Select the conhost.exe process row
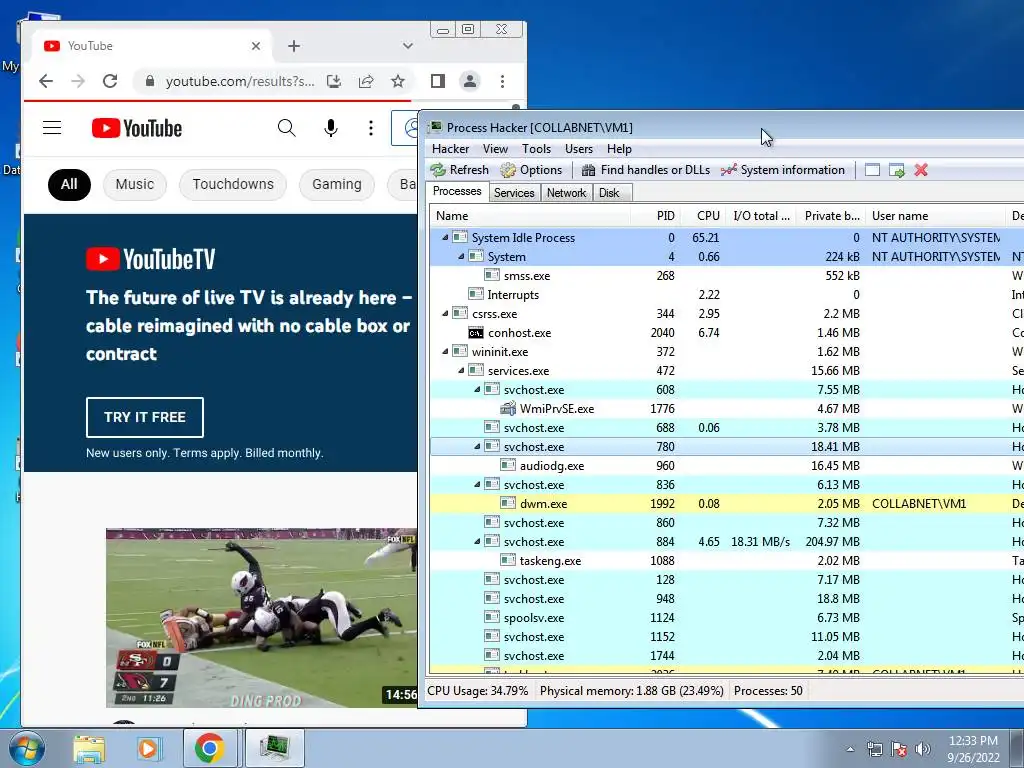This screenshot has width=1024, height=768. tap(726, 332)
